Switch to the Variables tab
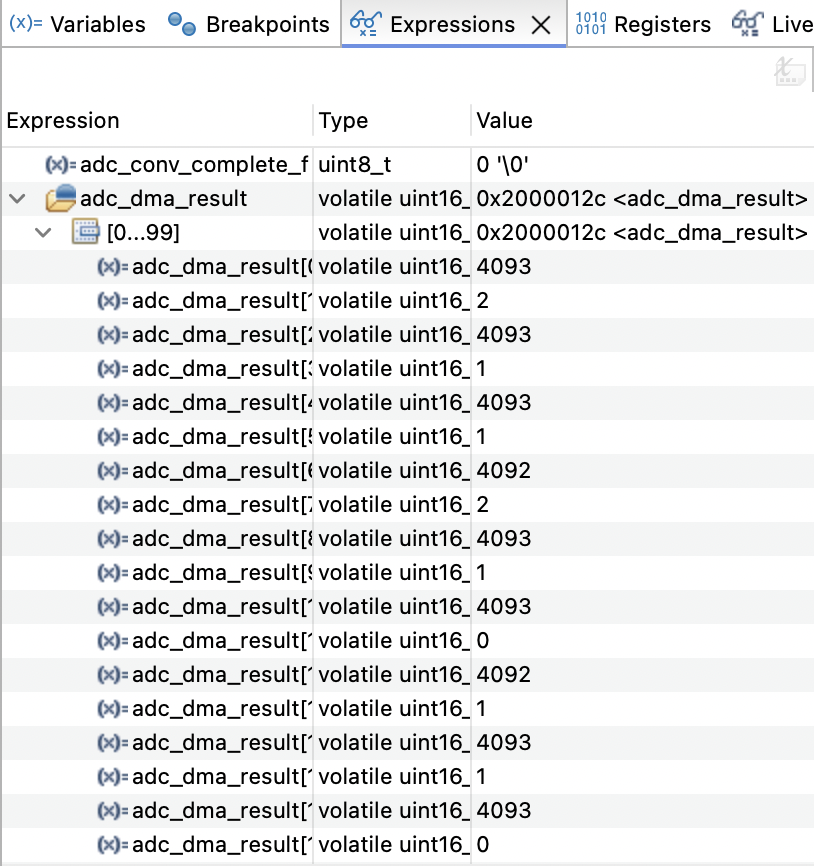 pyautogui.click(x=97, y=24)
